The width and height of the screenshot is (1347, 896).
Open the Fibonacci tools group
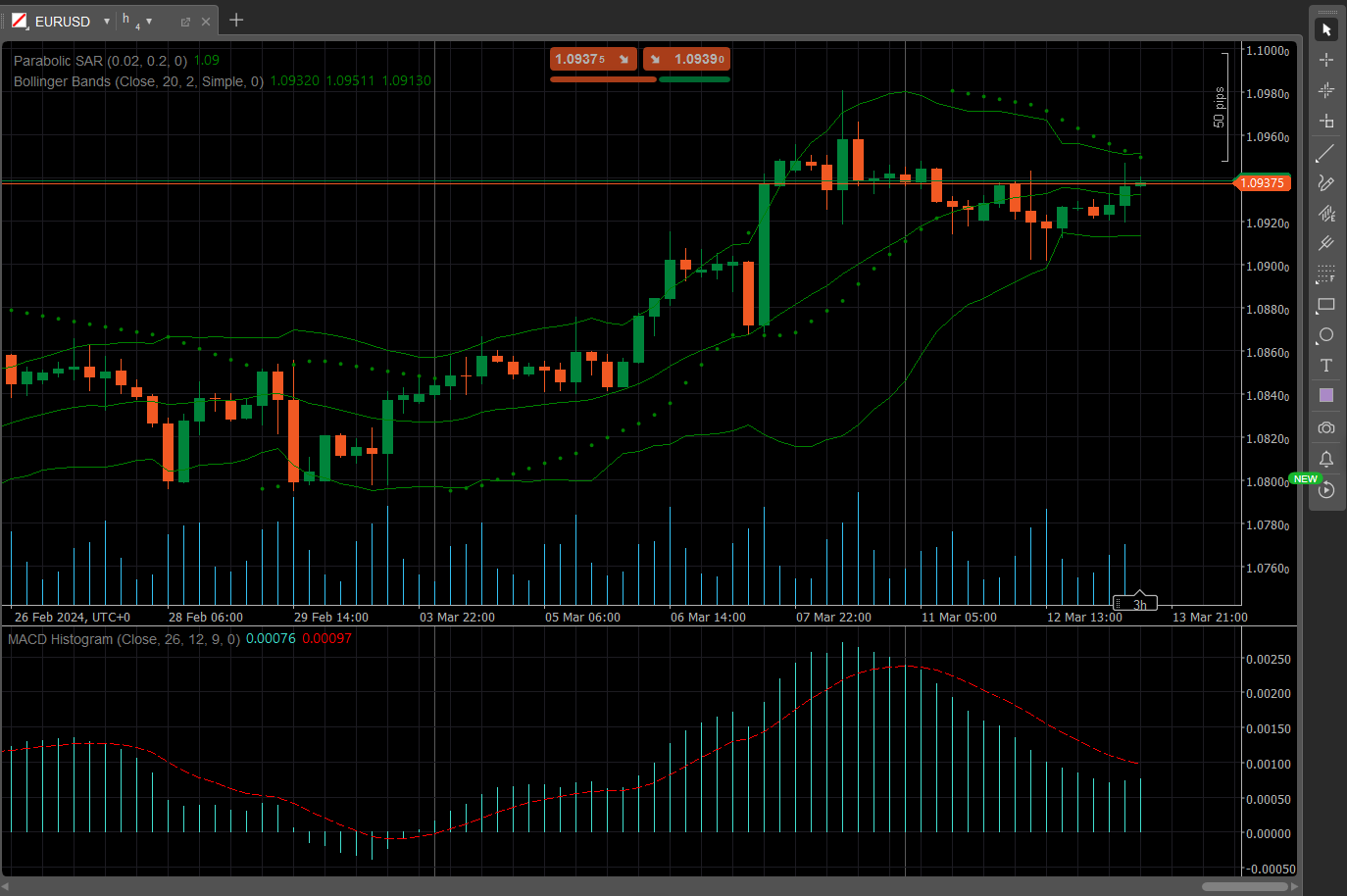coord(1326,274)
